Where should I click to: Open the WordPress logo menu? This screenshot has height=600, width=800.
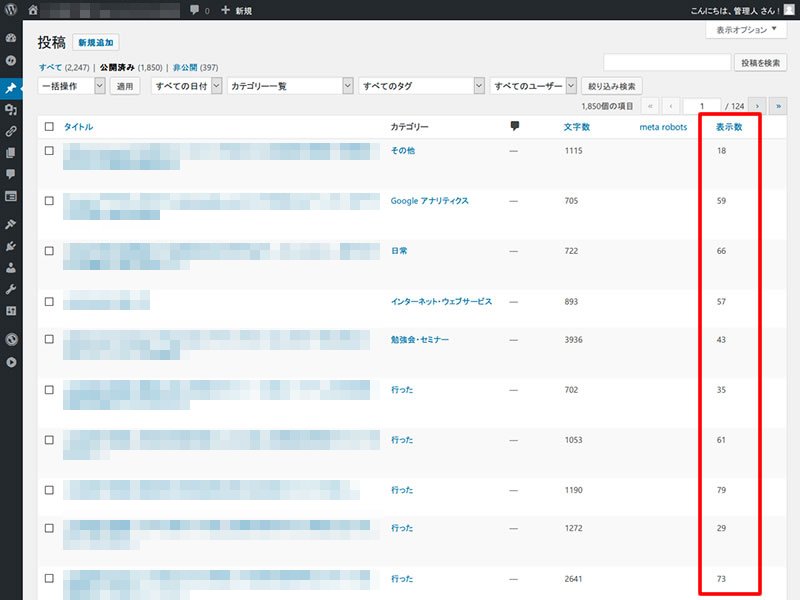[11, 10]
